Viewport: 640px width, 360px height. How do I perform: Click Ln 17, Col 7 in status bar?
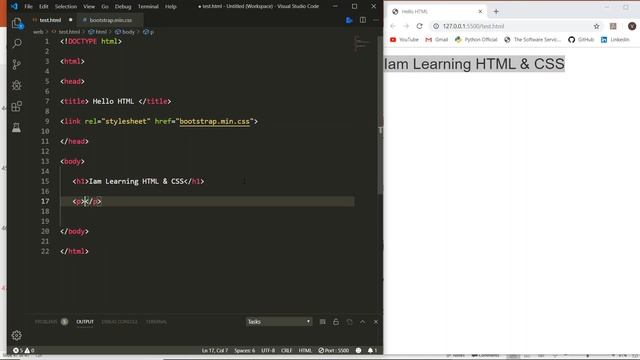point(215,350)
